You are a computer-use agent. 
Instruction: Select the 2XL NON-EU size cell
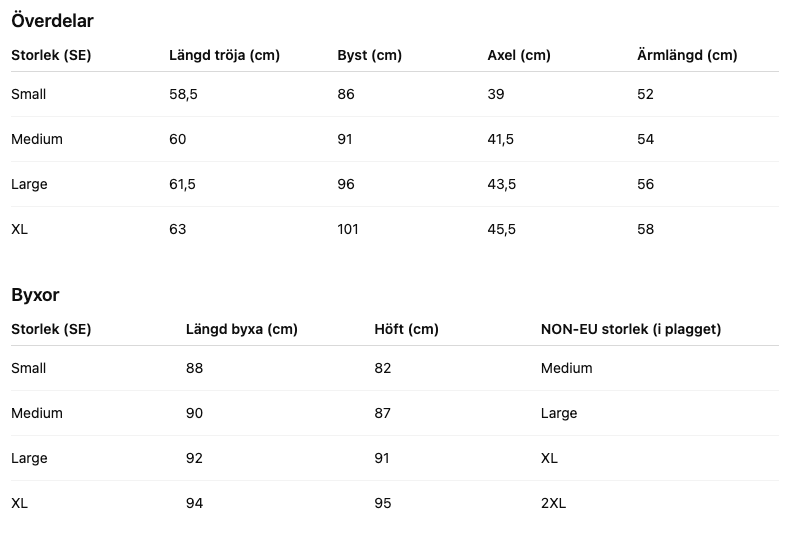(x=553, y=503)
